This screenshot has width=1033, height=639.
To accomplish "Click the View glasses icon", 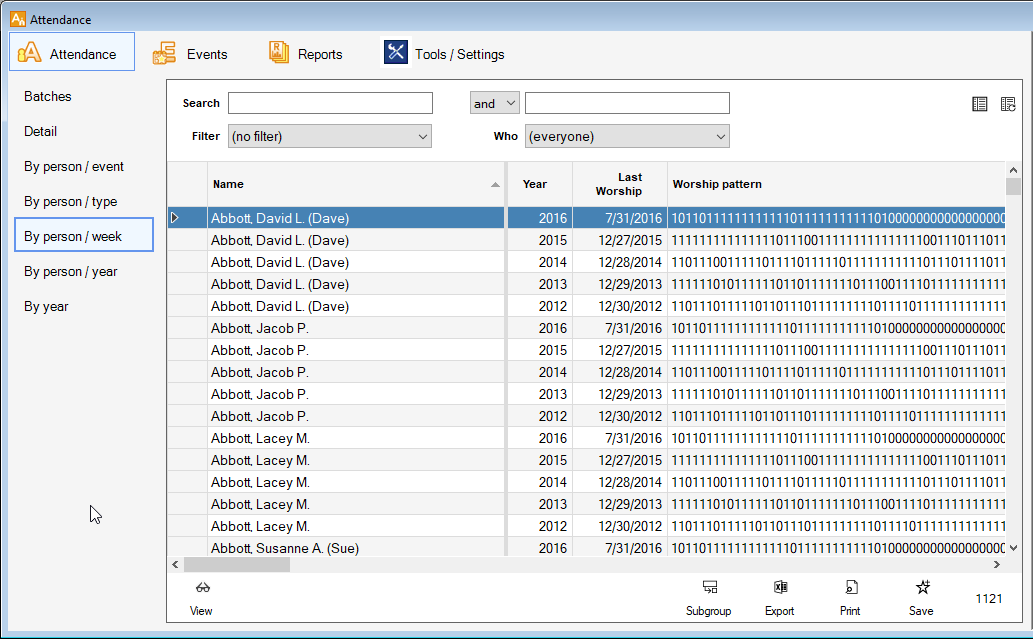I will tap(202, 588).
